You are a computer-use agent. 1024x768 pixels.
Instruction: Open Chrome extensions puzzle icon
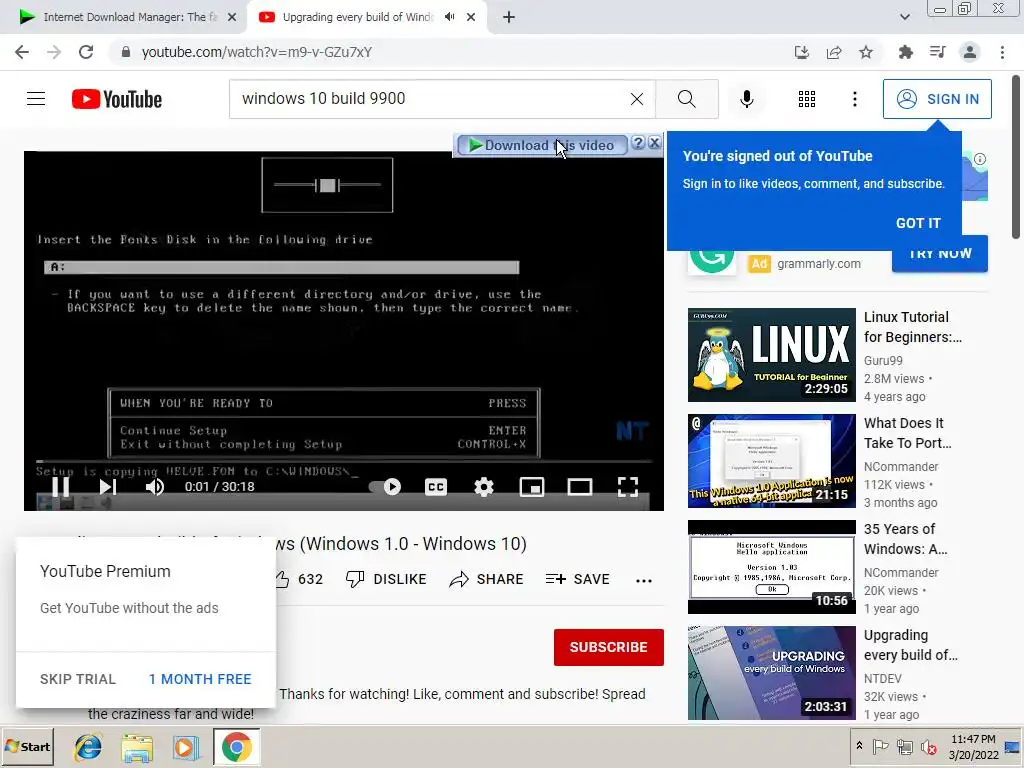(905, 52)
